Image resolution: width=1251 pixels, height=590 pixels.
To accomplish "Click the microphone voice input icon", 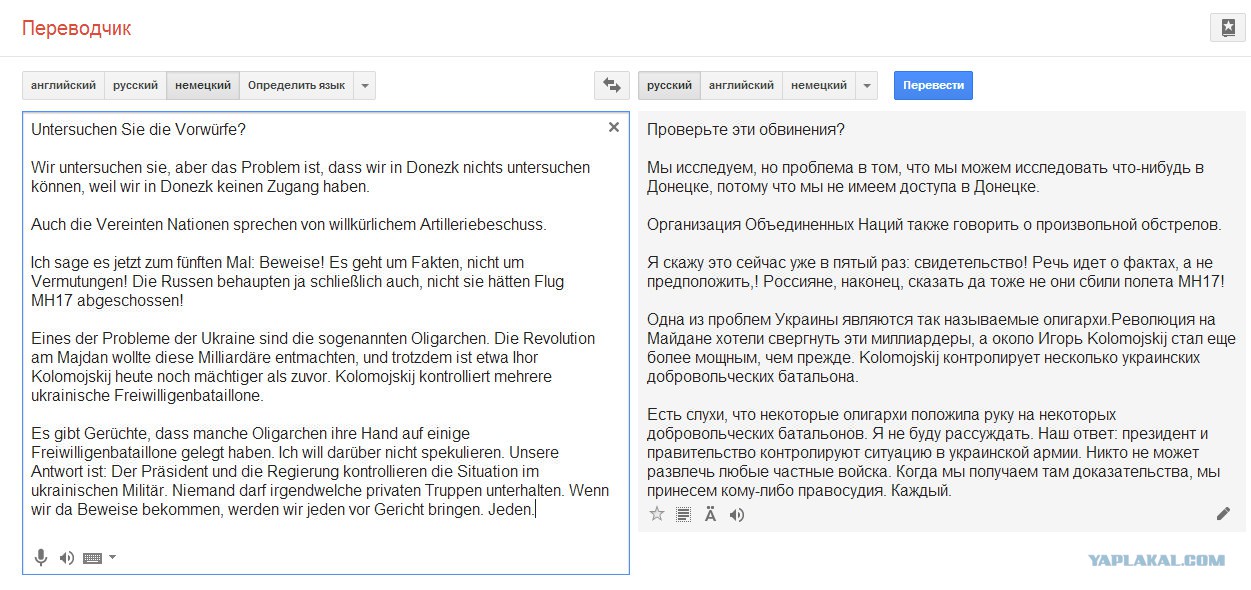I will (x=41, y=558).
